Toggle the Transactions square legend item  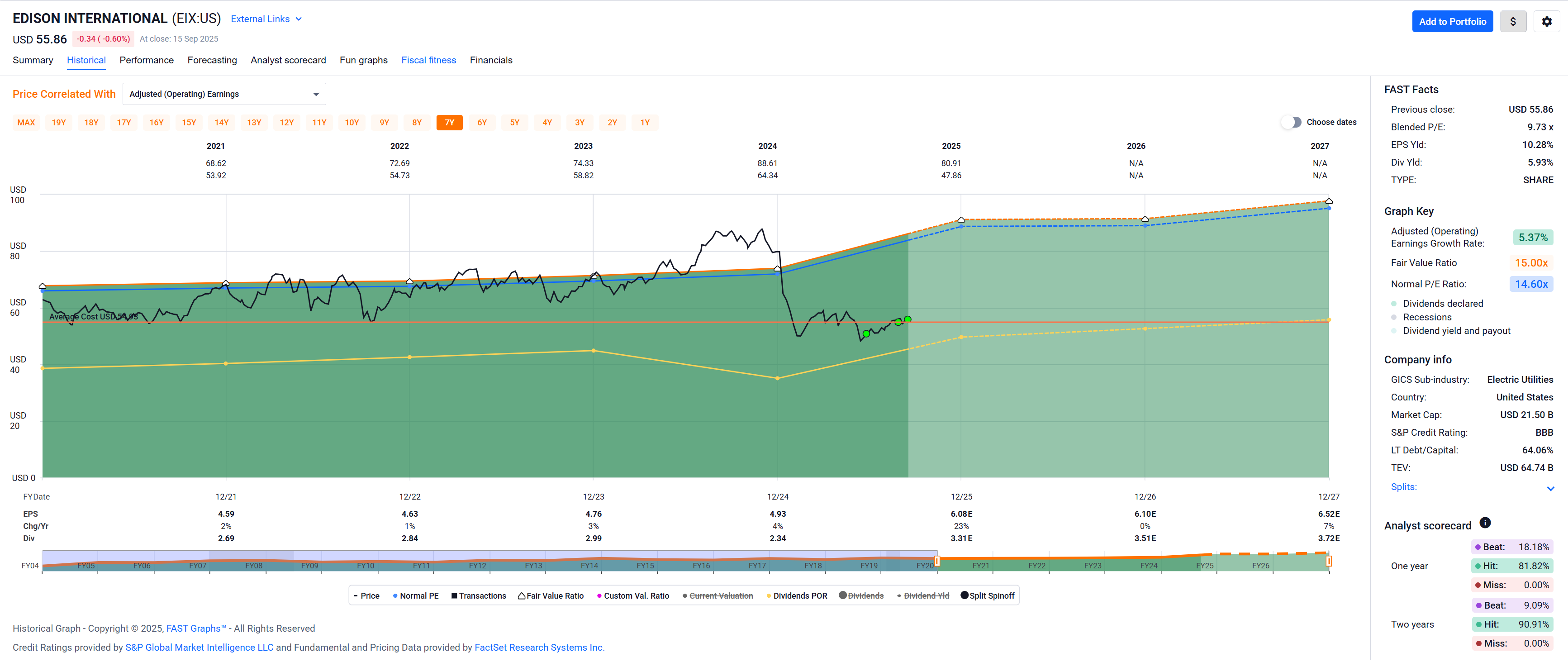(479, 595)
